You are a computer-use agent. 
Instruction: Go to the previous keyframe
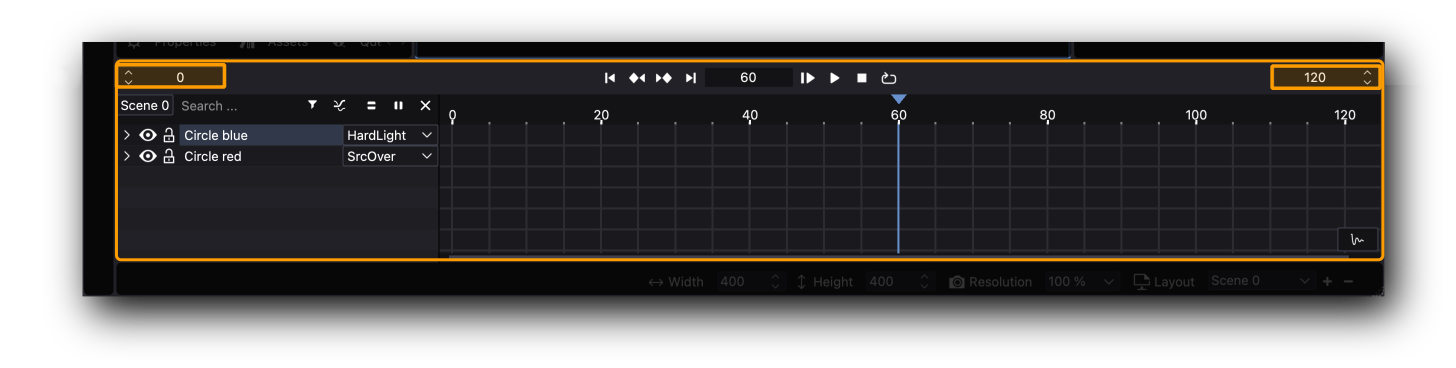tap(637, 78)
